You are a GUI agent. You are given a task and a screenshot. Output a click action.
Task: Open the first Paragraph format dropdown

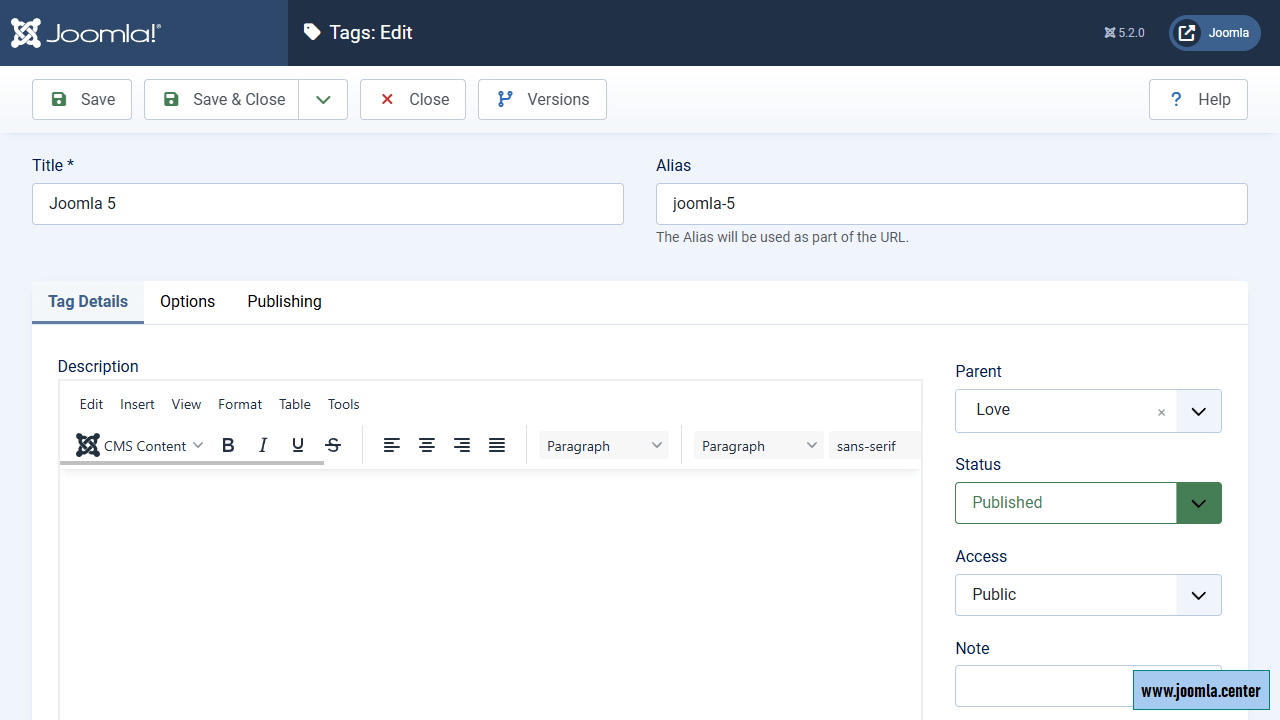point(604,446)
